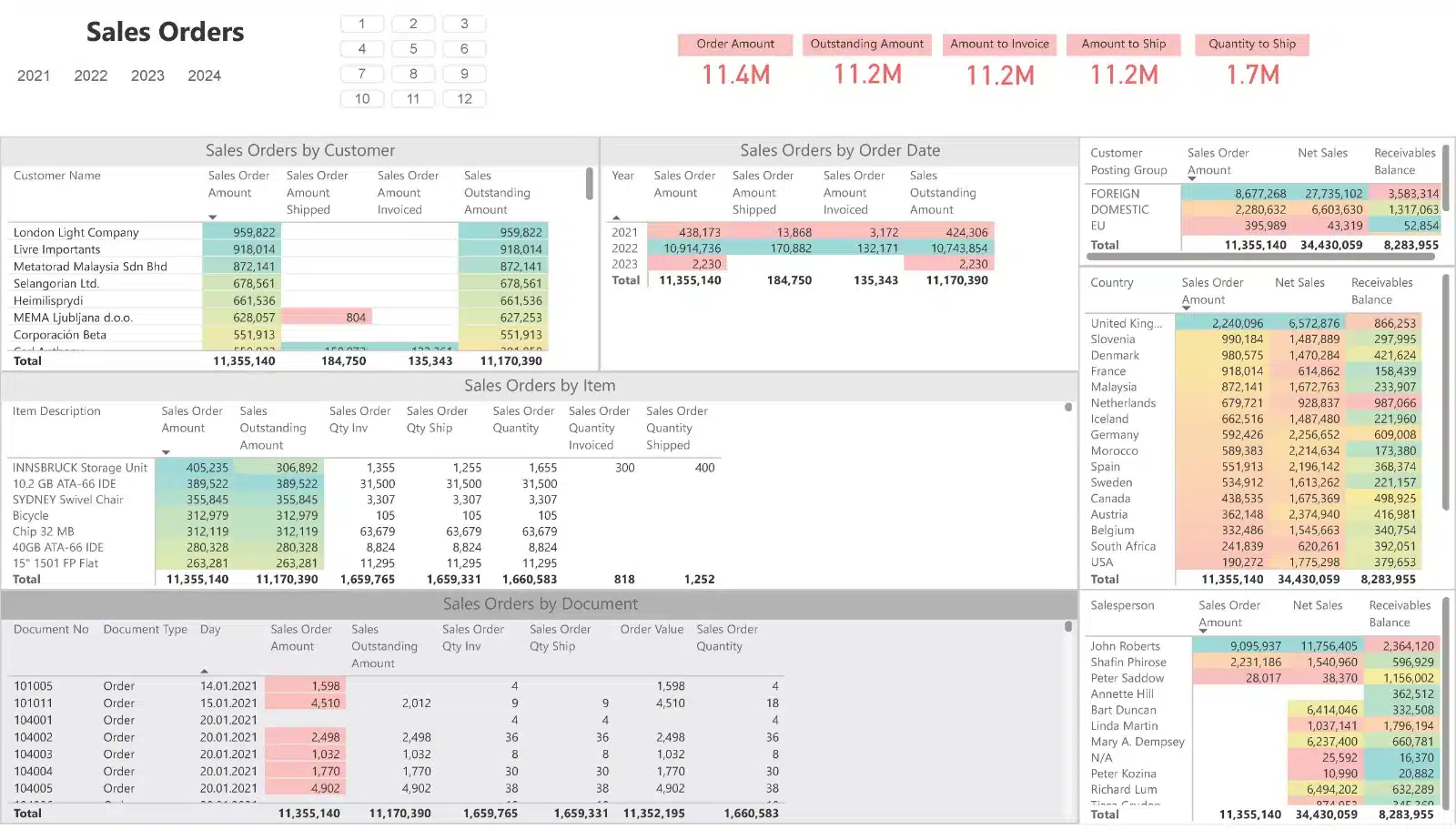Click ascending sort arrow under Year column

tap(616, 218)
